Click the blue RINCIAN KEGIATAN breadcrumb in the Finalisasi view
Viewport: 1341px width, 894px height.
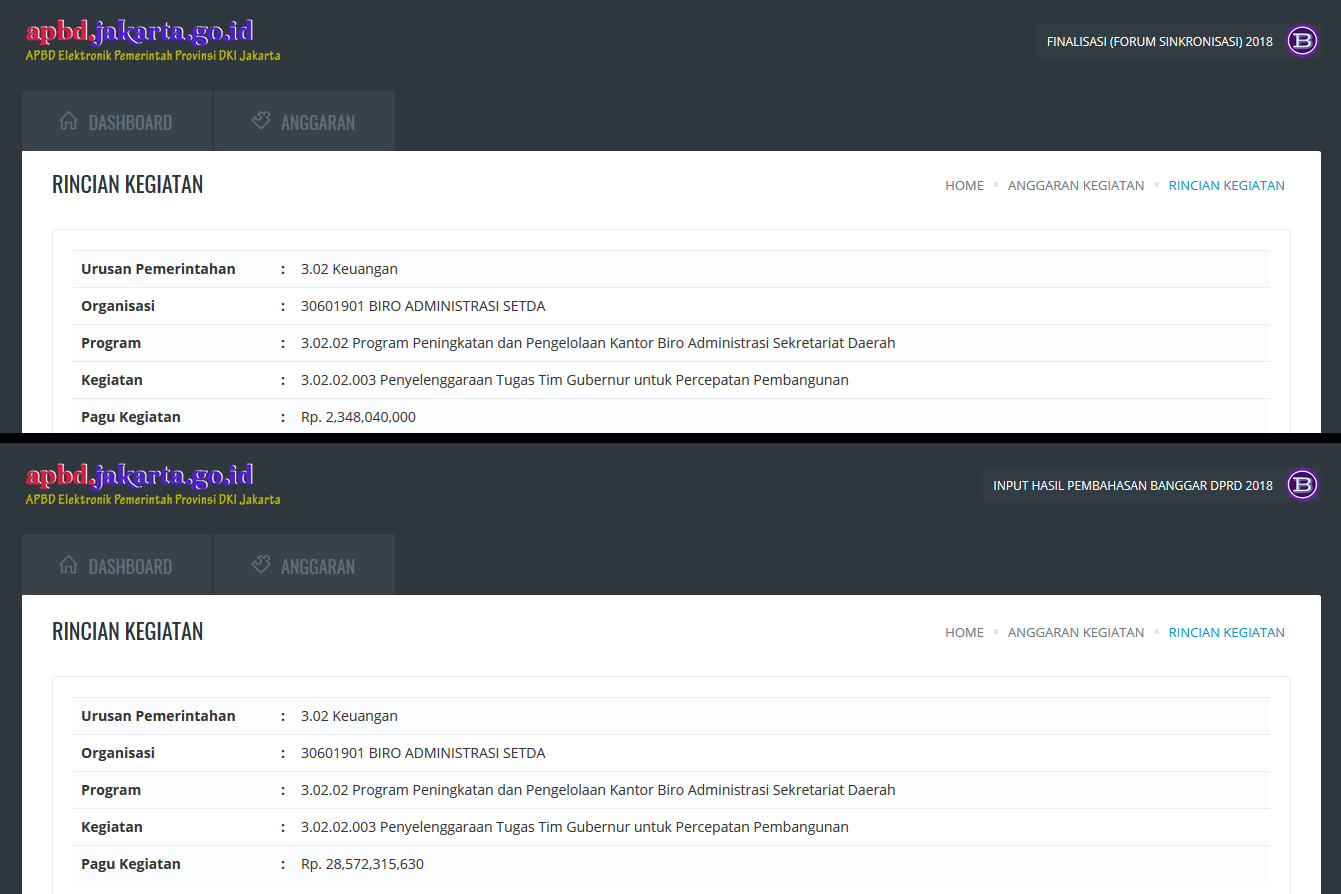[x=1226, y=186]
